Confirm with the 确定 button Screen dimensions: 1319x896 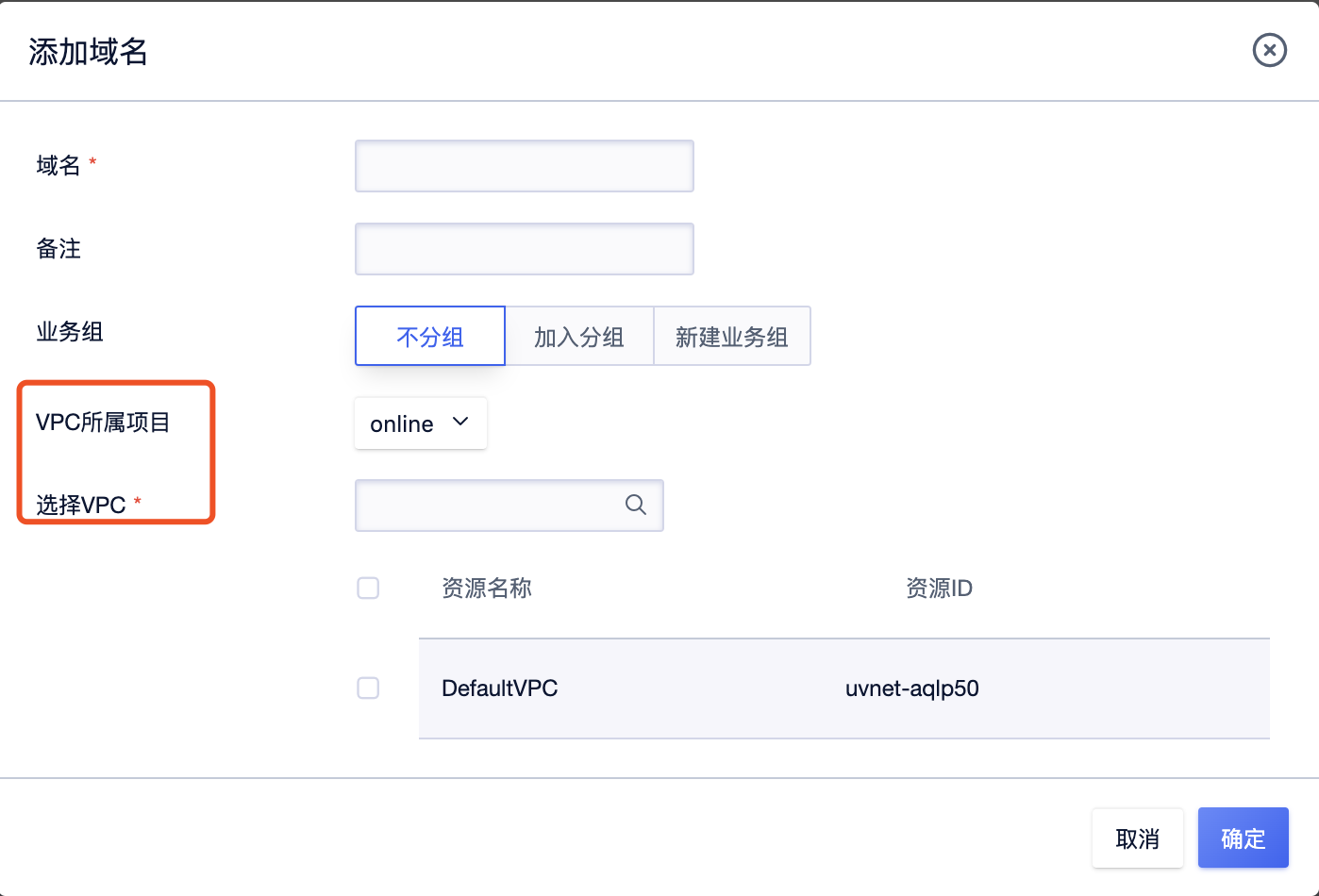pyautogui.click(x=1243, y=838)
